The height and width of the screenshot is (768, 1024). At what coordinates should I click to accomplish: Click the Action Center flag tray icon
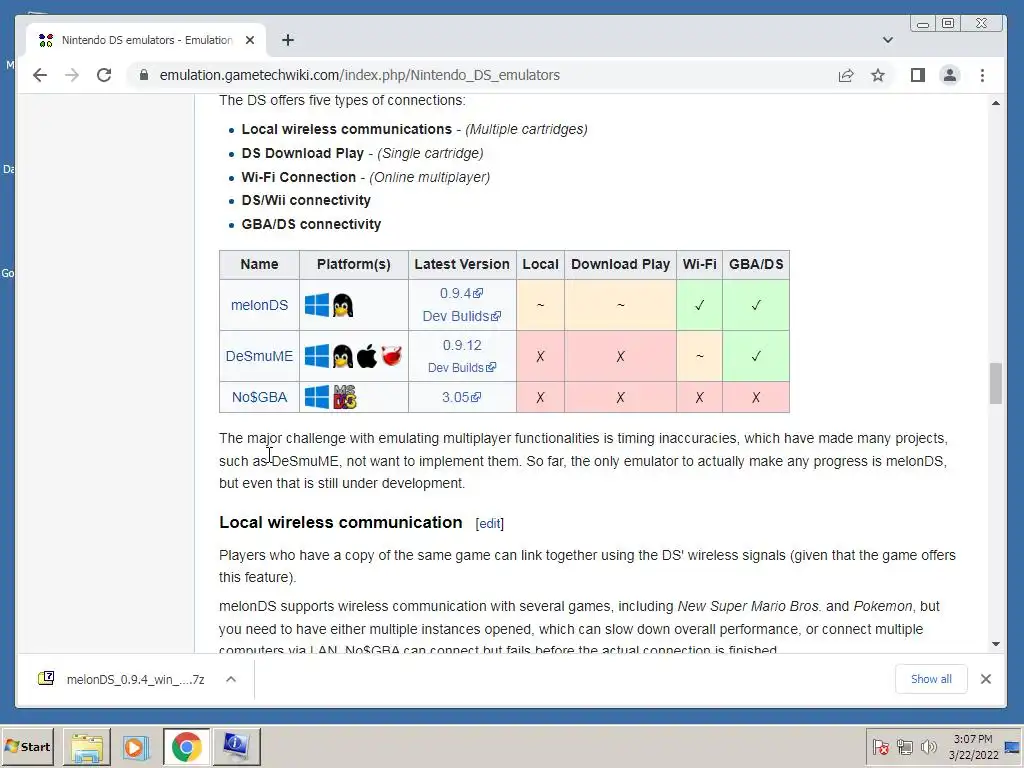click(880, 747)
